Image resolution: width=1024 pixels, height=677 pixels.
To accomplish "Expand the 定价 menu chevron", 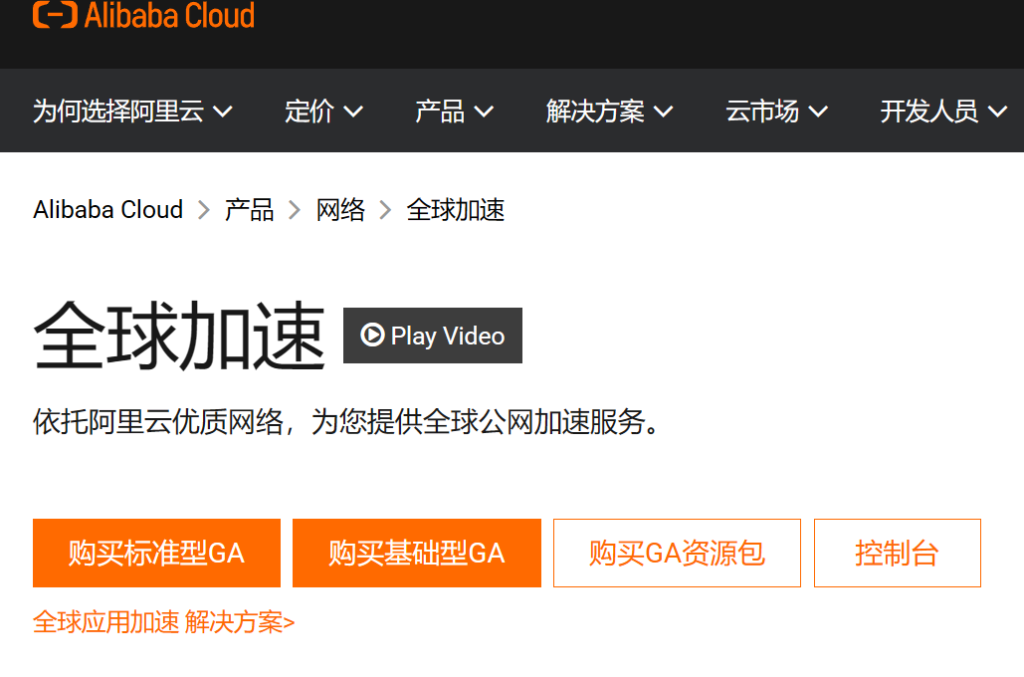I will coord(353,112).
